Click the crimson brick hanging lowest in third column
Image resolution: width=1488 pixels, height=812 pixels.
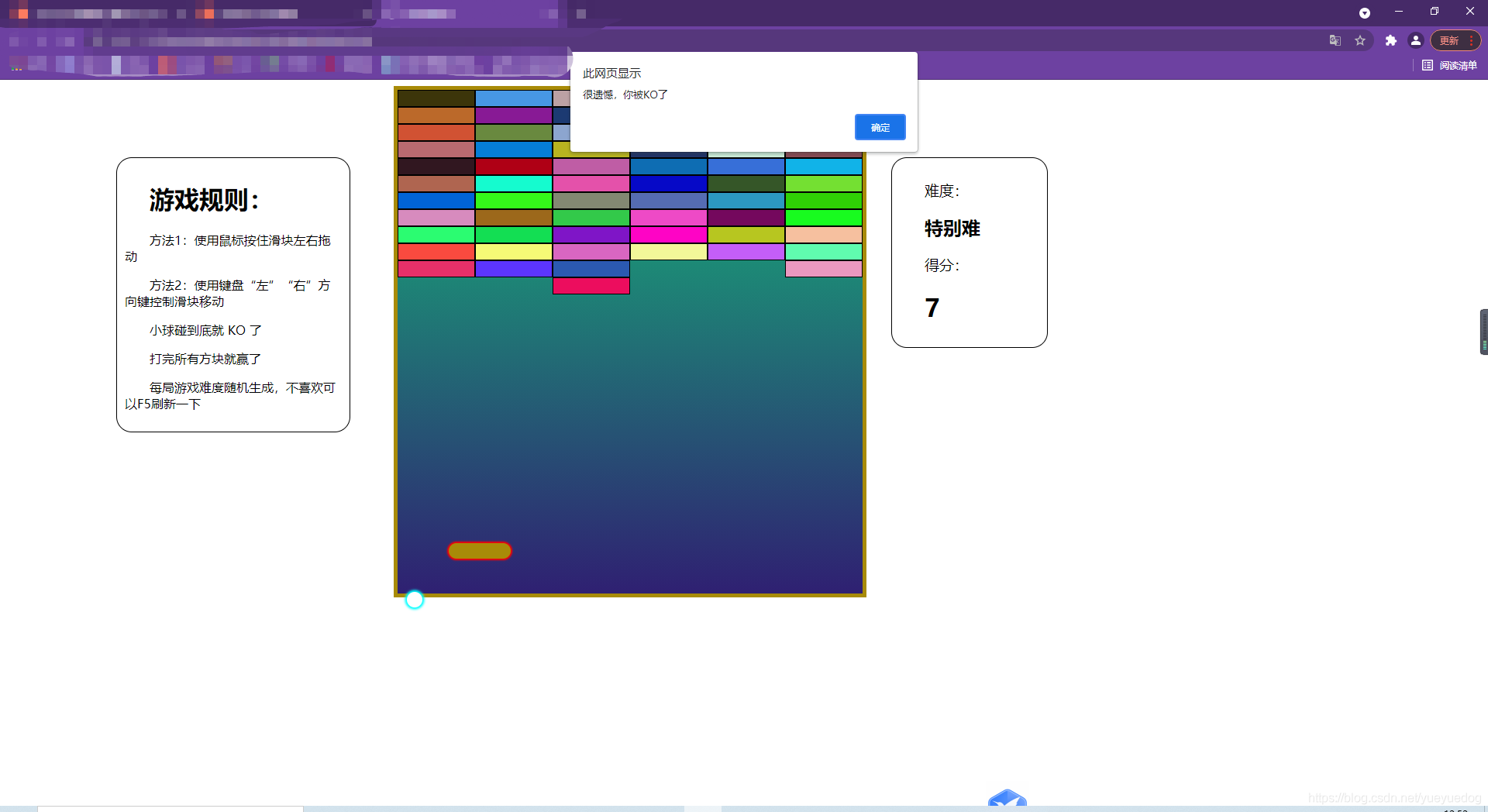tap(591, 286)
